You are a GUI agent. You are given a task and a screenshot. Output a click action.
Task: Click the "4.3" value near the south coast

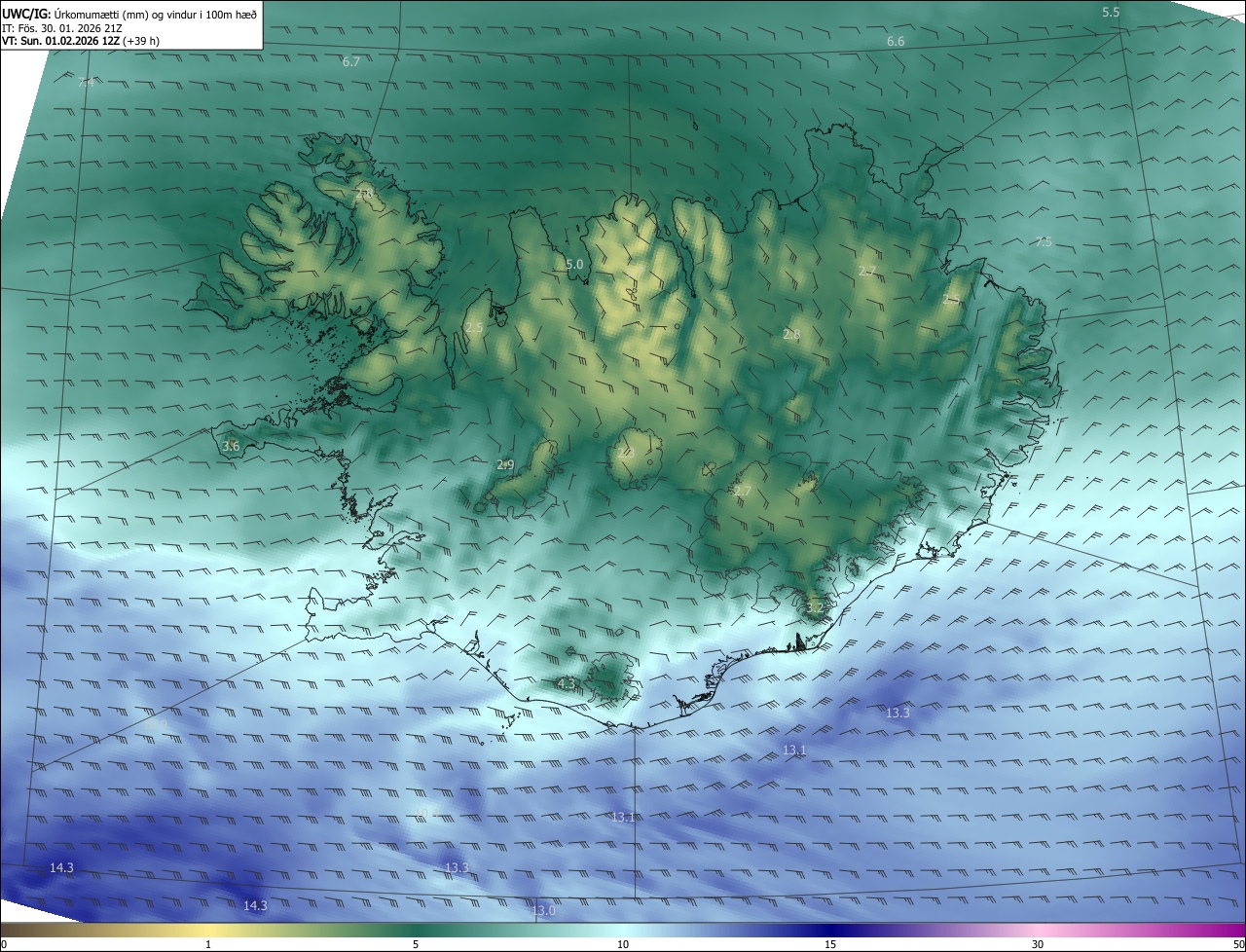[567, 683]
